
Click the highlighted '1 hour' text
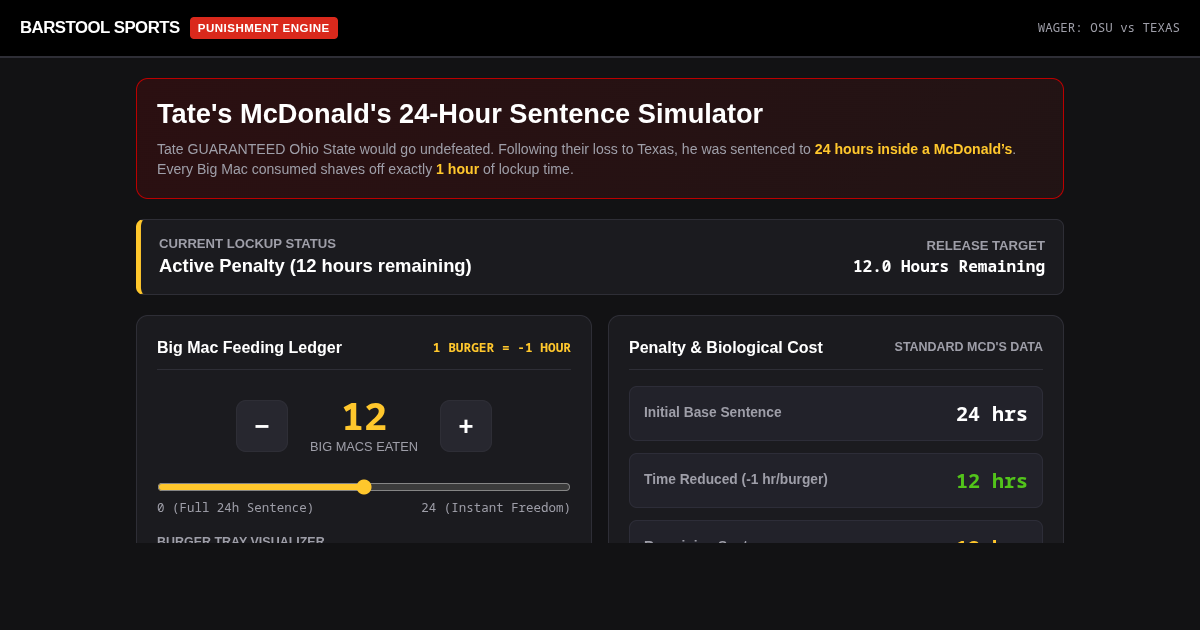(457, 169)
